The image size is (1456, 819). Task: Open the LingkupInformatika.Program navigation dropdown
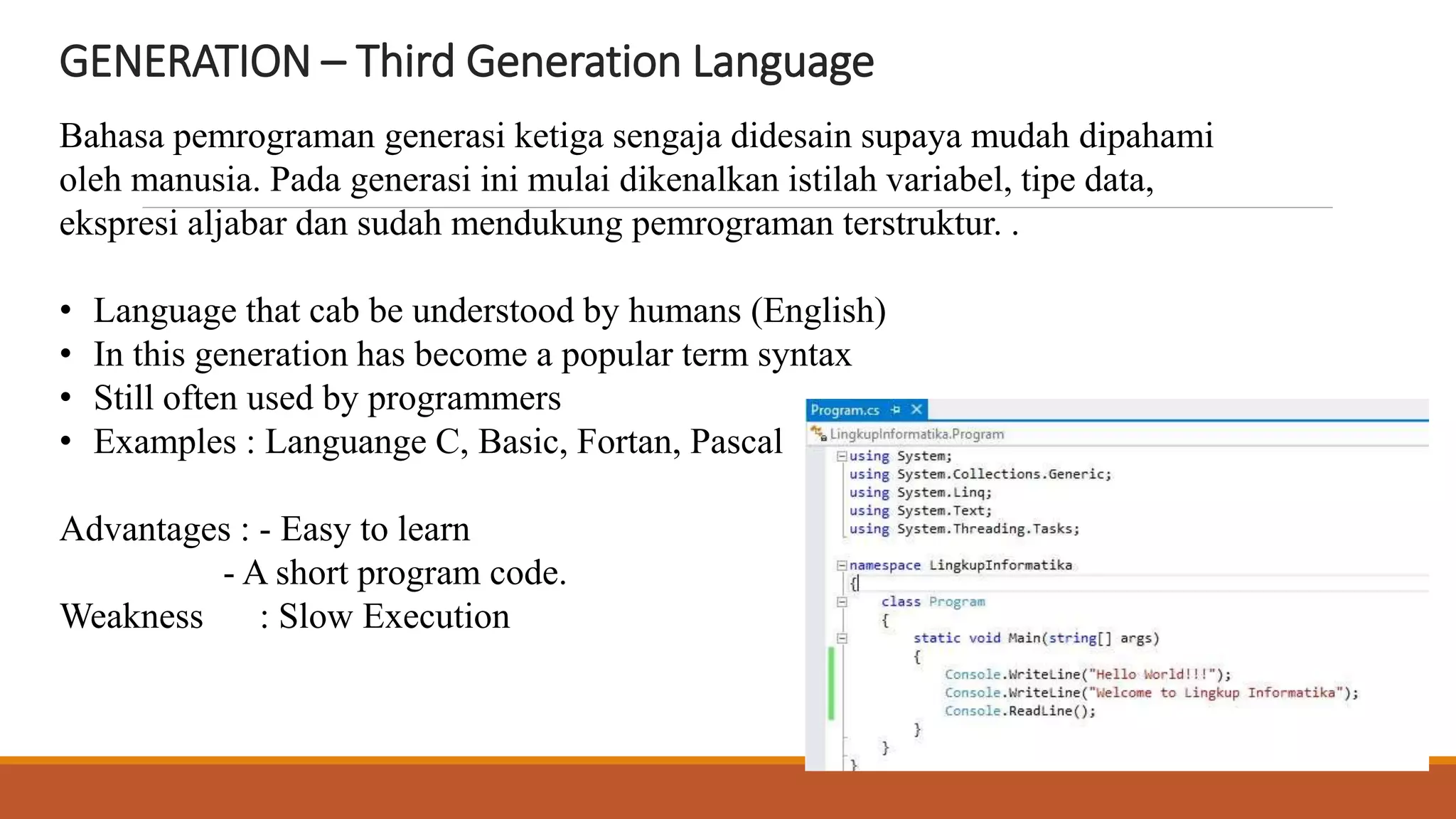point(917,434)
